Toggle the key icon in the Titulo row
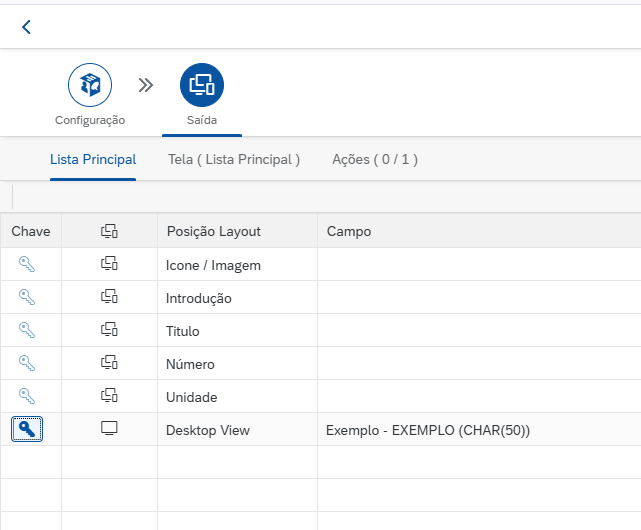 (x=27, y=330)
